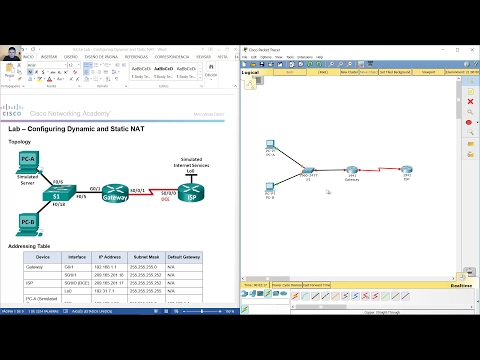Screen dimensions: 480x360
Task: Select the Routers device category icon
Action: (244, 293)
